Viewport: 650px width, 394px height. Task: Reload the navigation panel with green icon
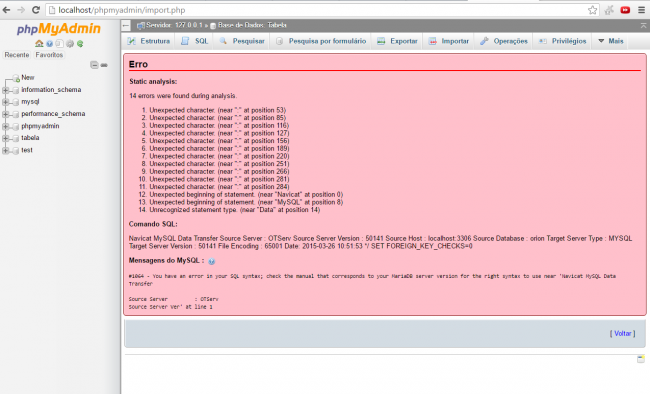[80, 44]
